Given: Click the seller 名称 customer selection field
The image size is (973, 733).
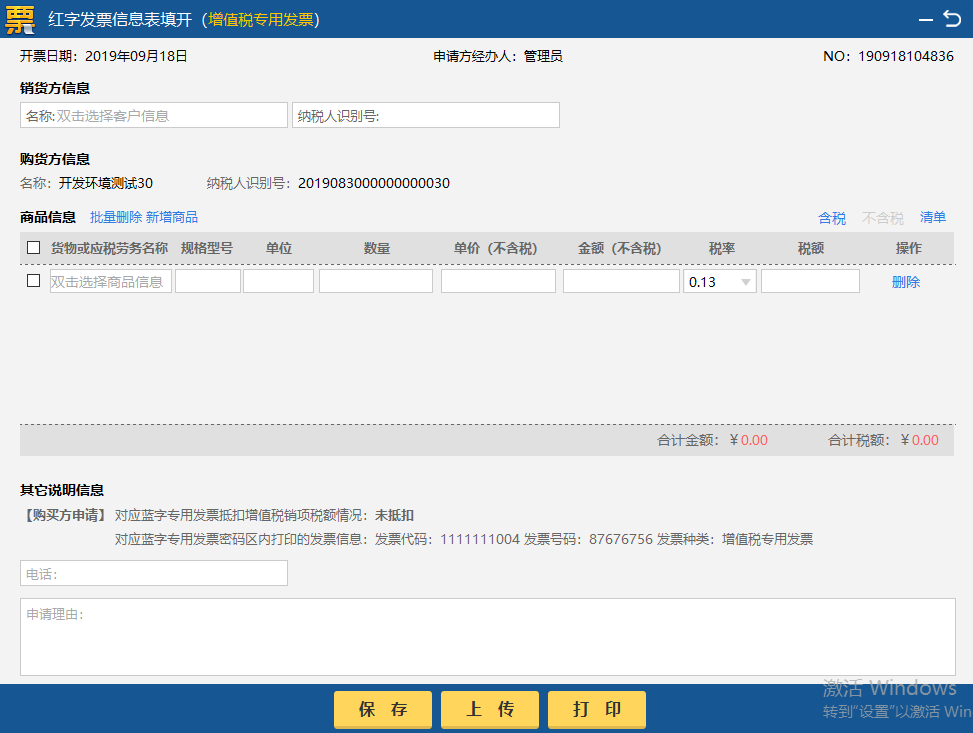Looking at the screenshot, I should [x=153, y=114].
